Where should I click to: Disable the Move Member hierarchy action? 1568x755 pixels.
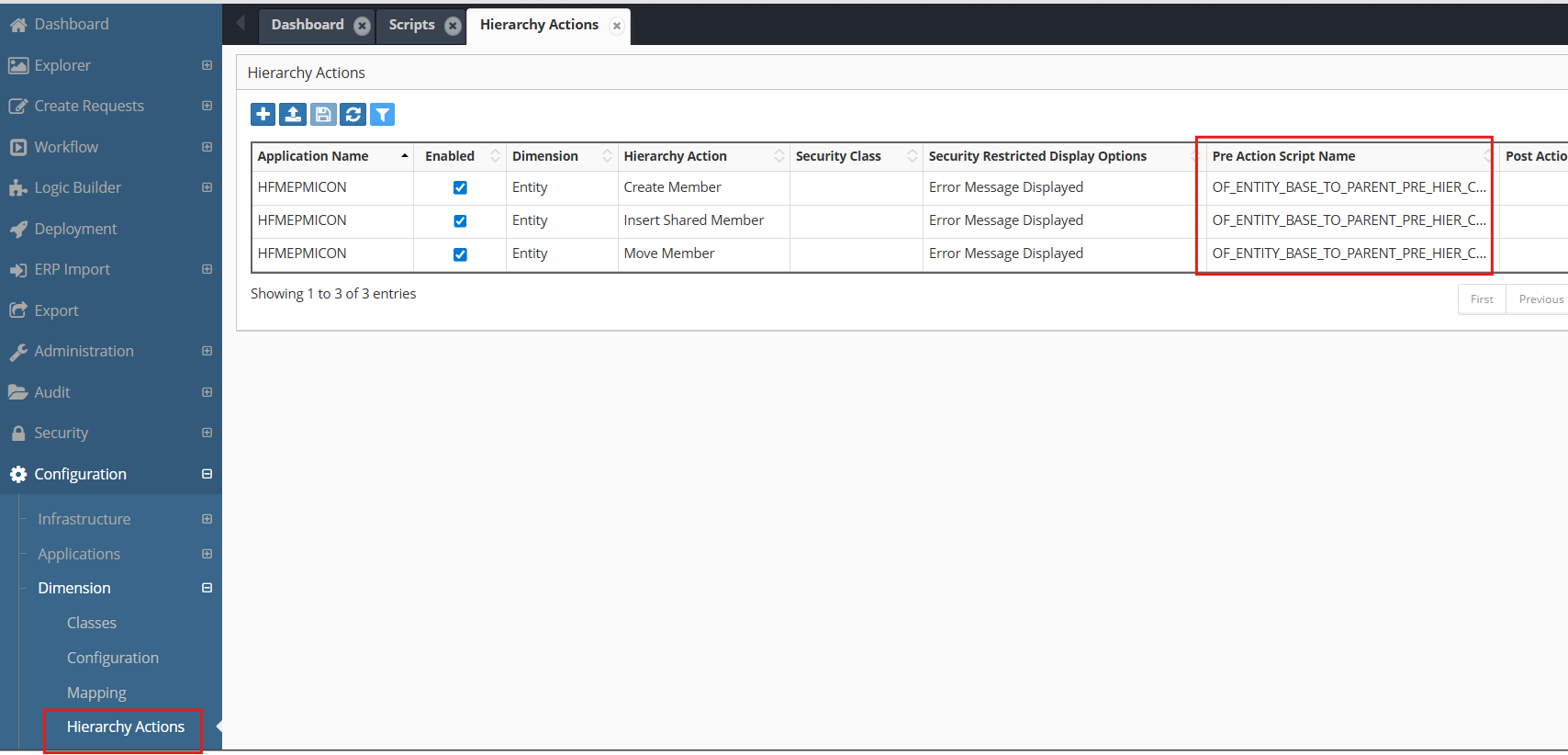460,254
